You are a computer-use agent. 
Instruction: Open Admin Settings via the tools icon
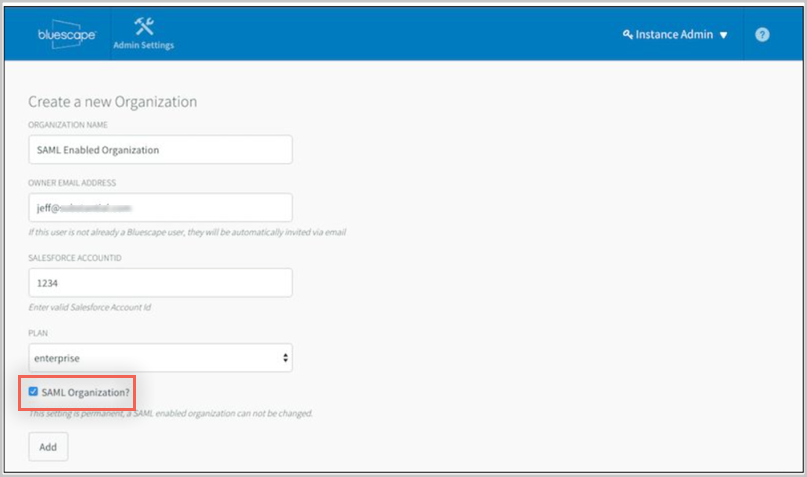(143, 26)
